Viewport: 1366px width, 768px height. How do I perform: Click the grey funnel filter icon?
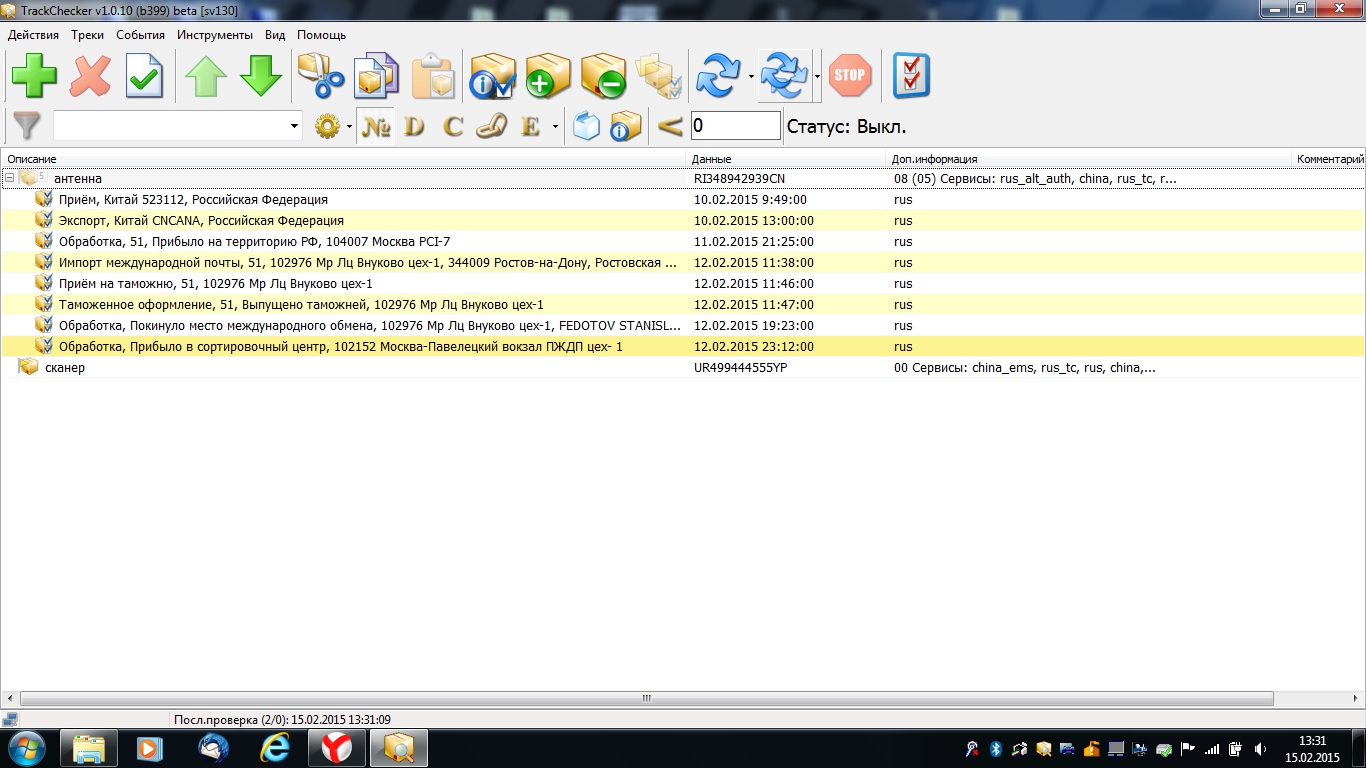(27, 126)
